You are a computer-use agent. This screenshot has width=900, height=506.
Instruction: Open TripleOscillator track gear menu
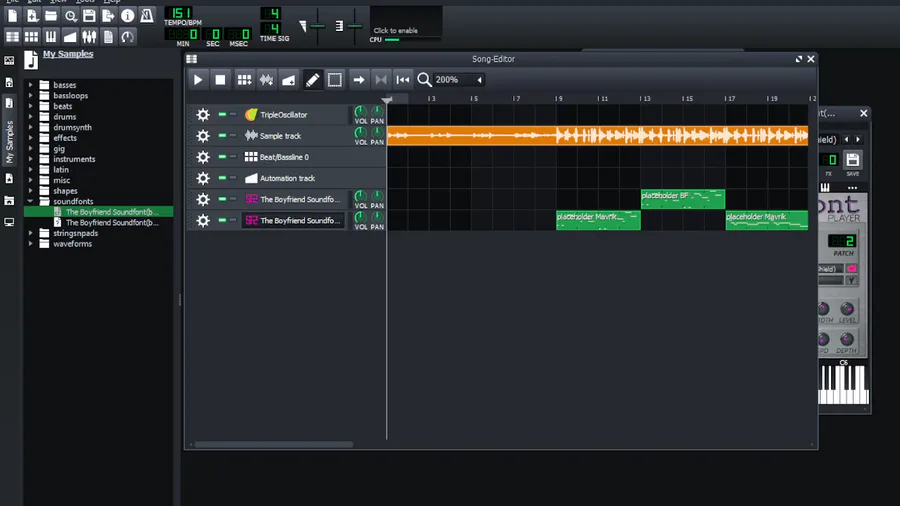tap(203, 115)
